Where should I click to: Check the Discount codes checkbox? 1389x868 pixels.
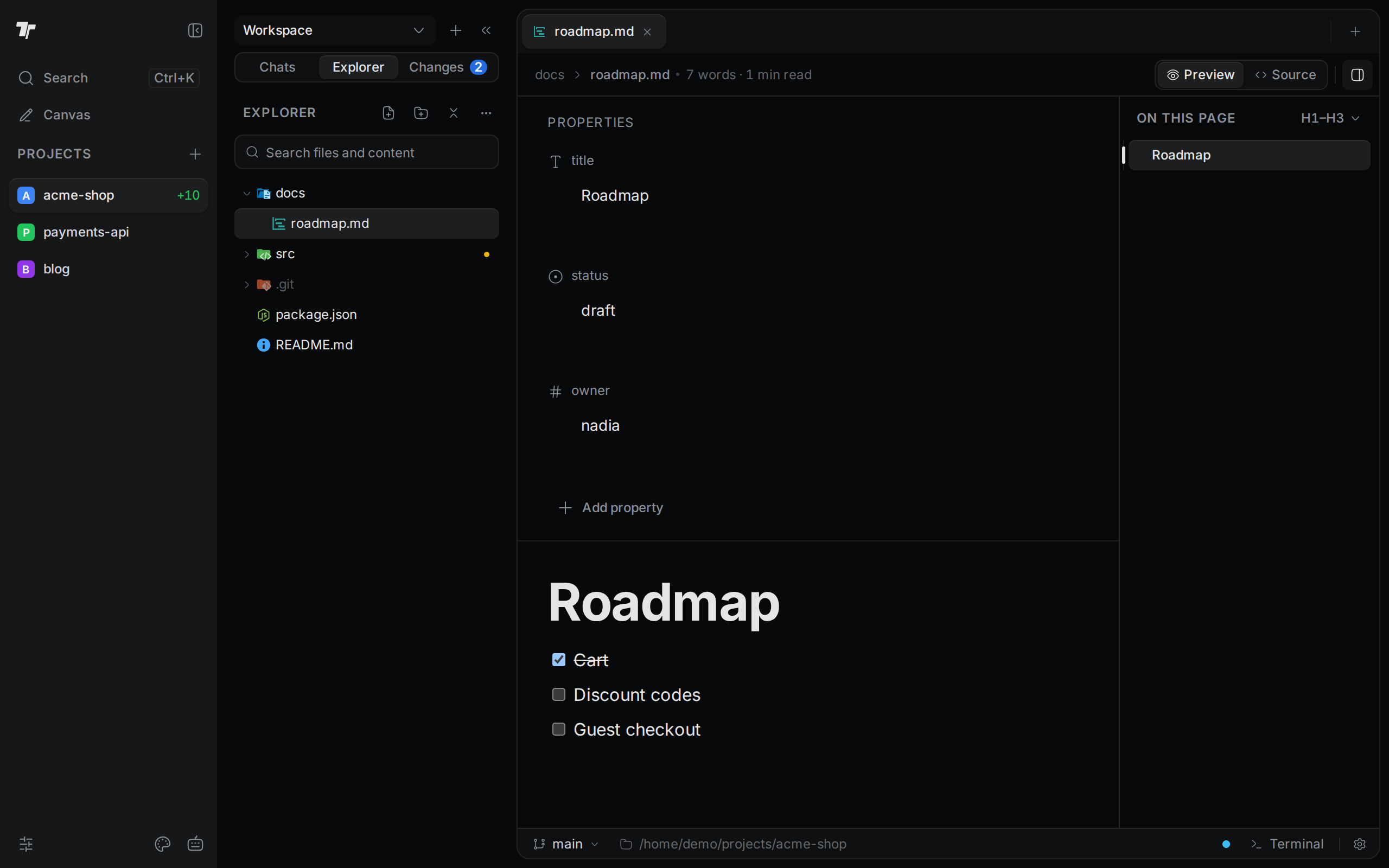point(558,694)
